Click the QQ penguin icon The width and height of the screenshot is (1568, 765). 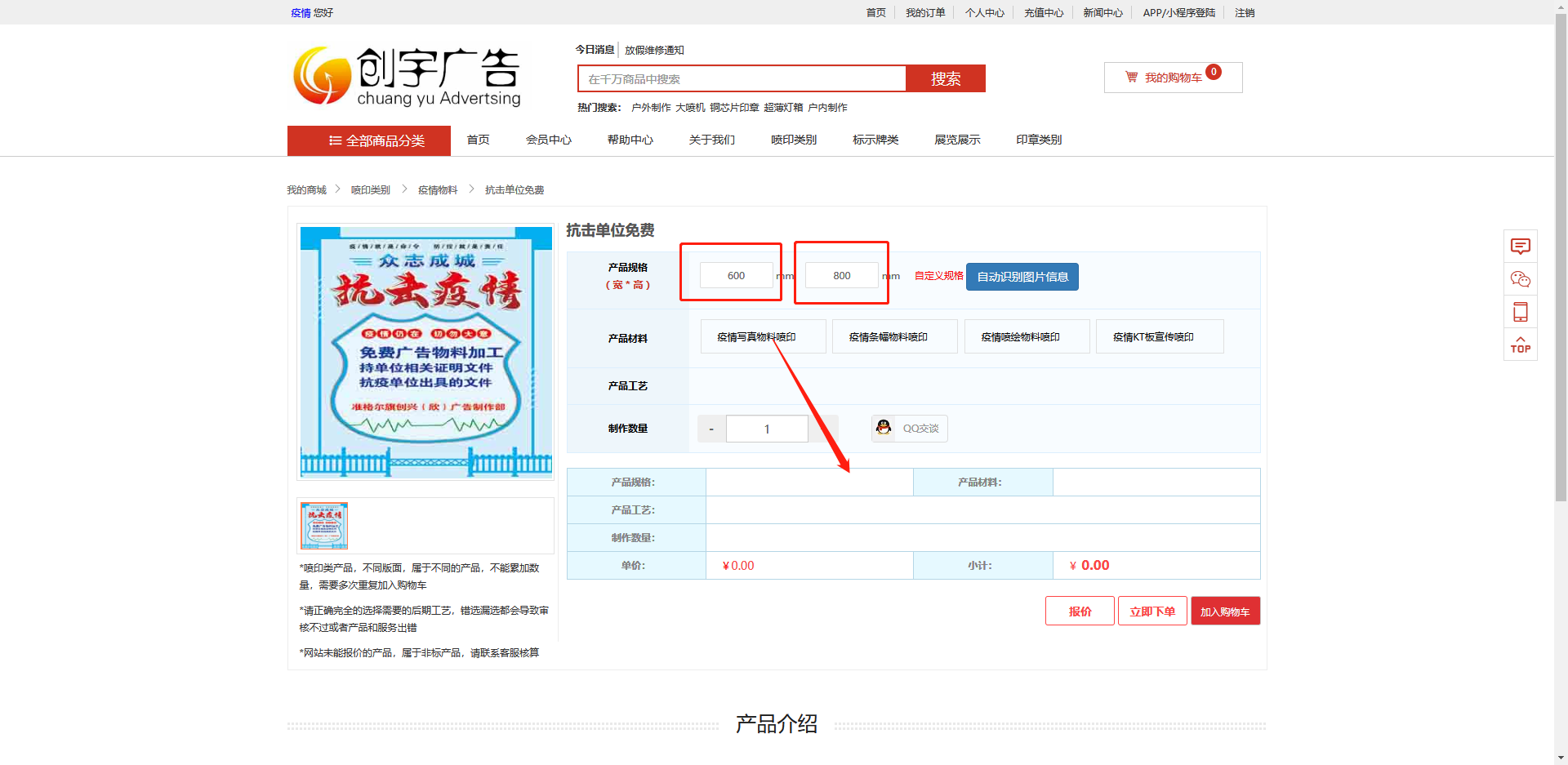(884, 428)
